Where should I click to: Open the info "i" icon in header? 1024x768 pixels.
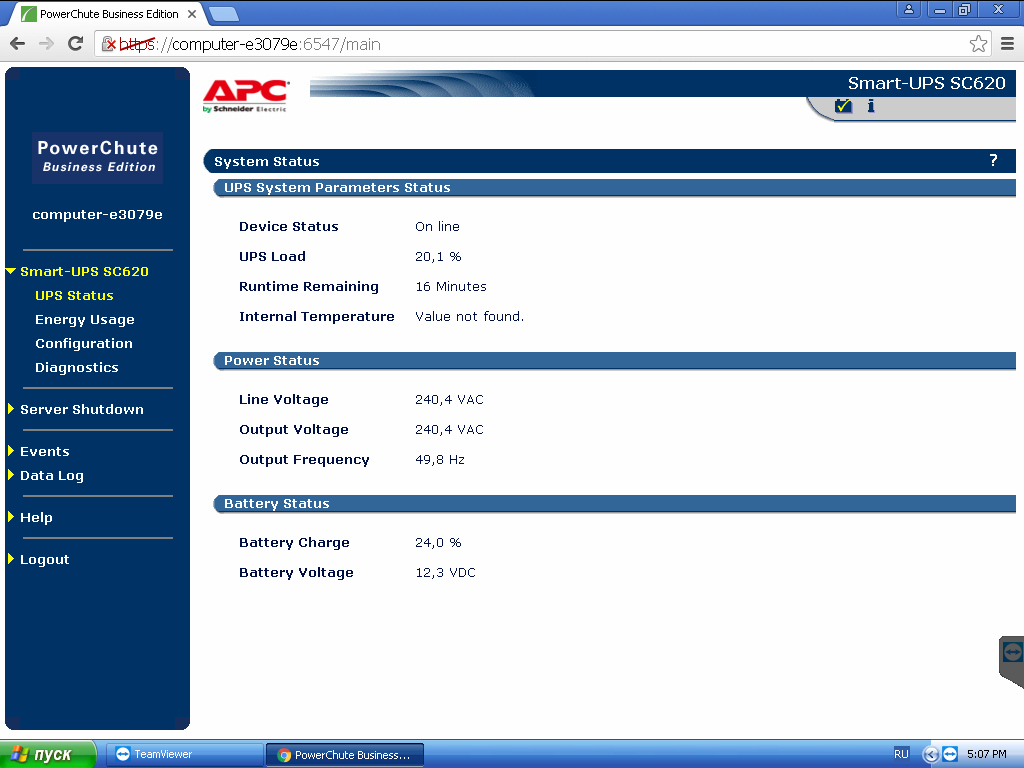click(x=871, y=106)
